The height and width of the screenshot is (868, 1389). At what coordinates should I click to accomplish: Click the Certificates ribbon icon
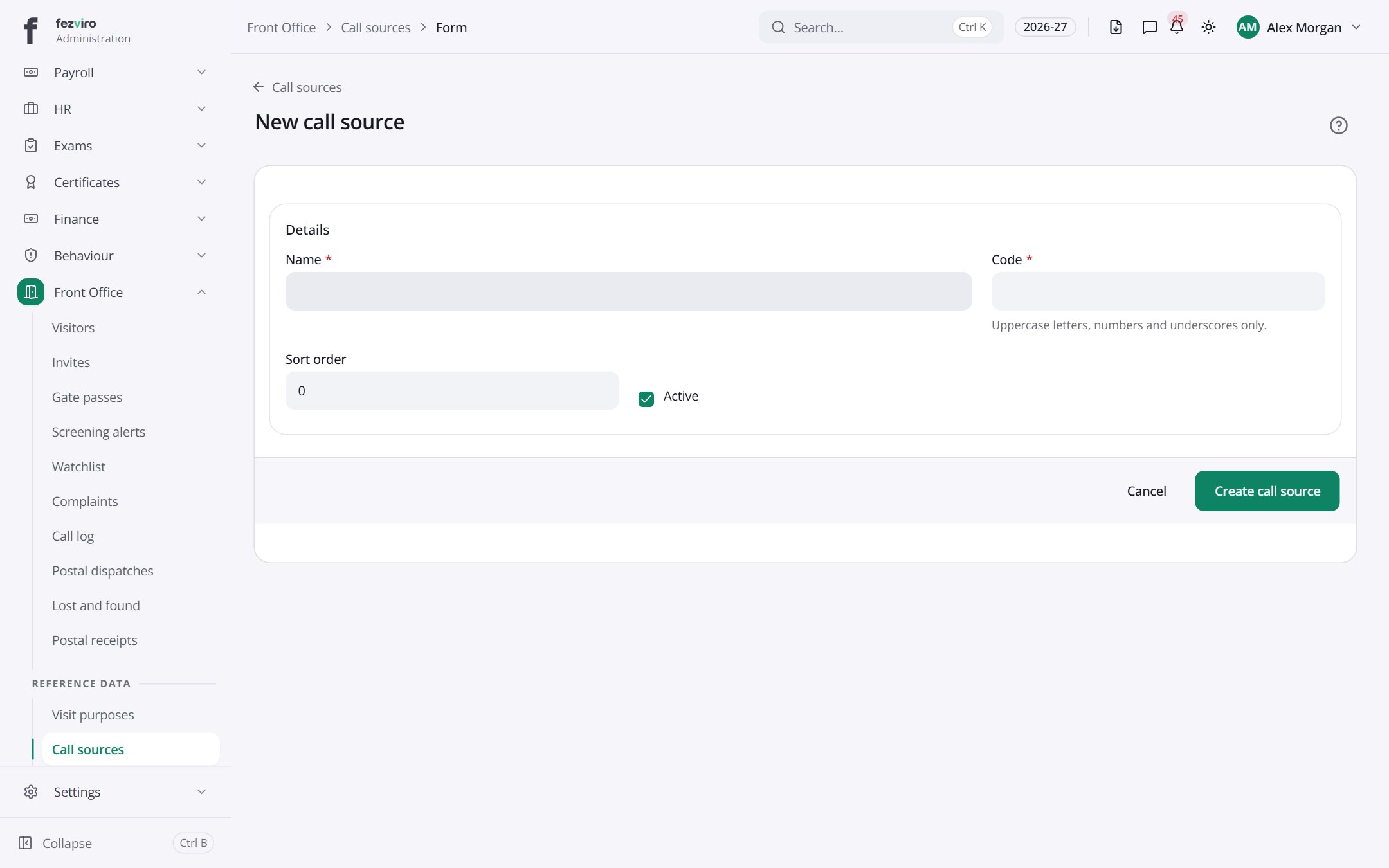pos(31,182)
